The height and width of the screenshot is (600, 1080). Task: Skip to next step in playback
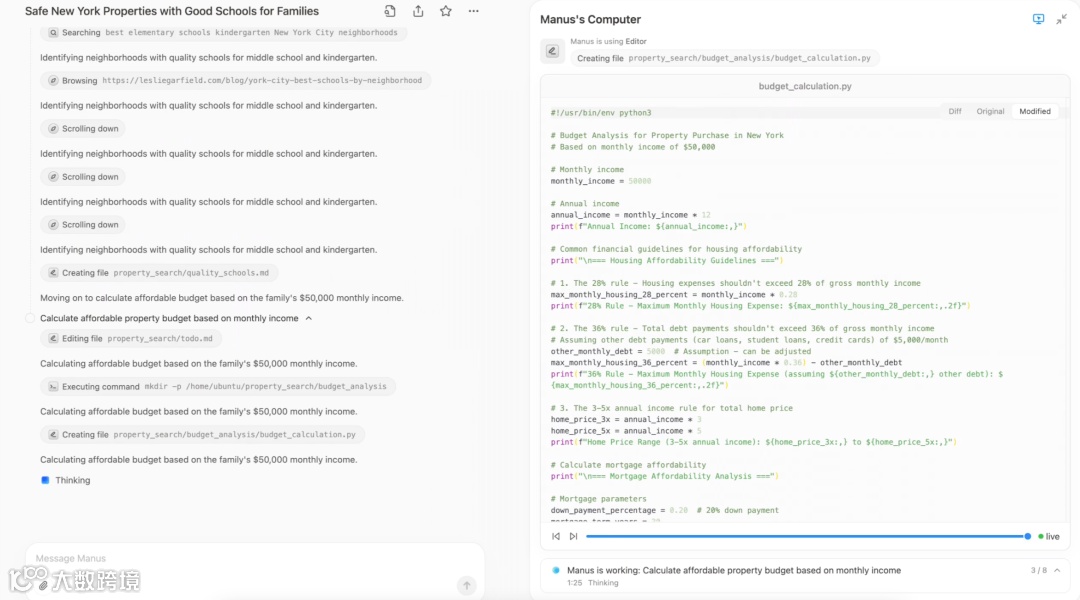[573, 537]
